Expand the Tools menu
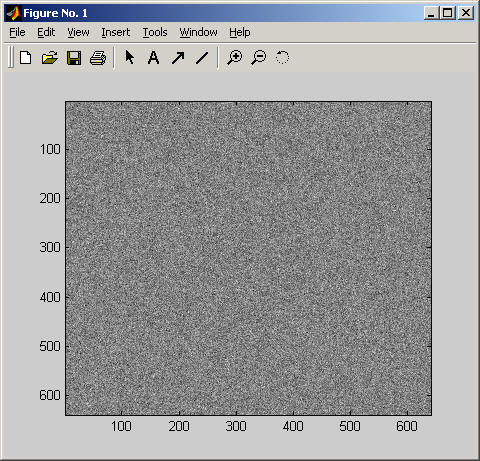 pos(155,32)
